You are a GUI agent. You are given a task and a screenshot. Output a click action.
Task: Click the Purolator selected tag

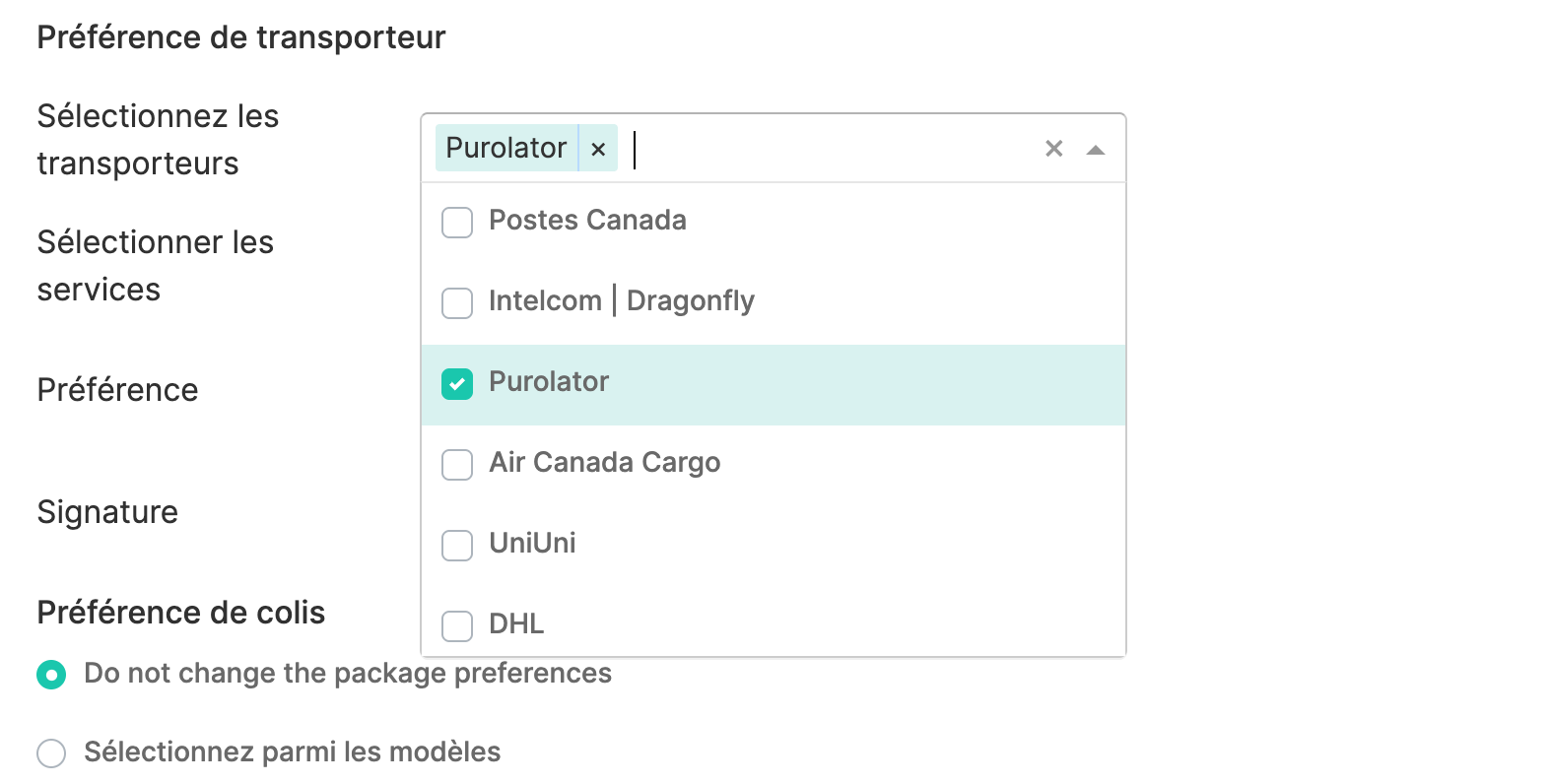[506, 148]
